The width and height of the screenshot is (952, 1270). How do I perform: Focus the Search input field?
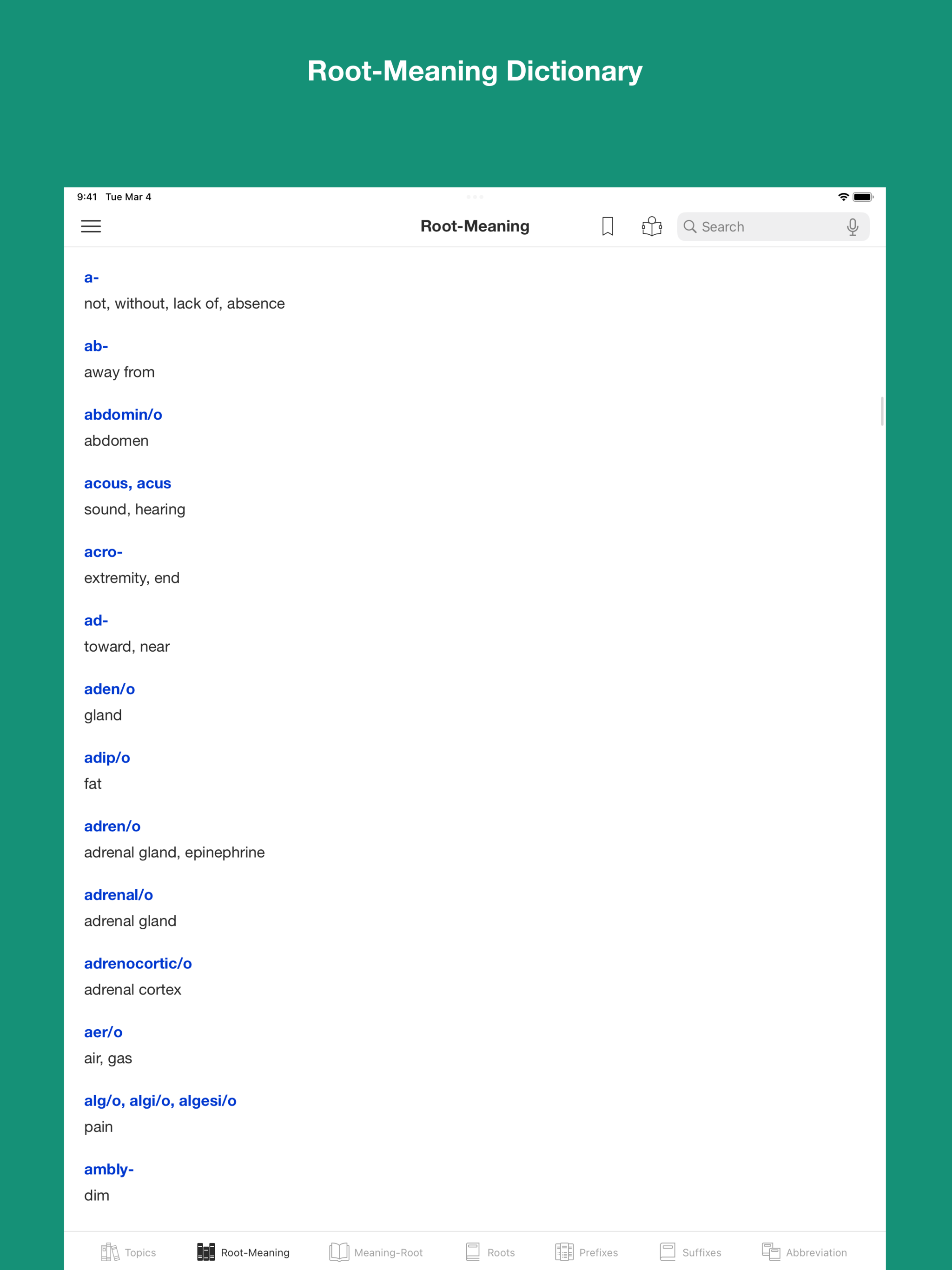coord(773,227)
